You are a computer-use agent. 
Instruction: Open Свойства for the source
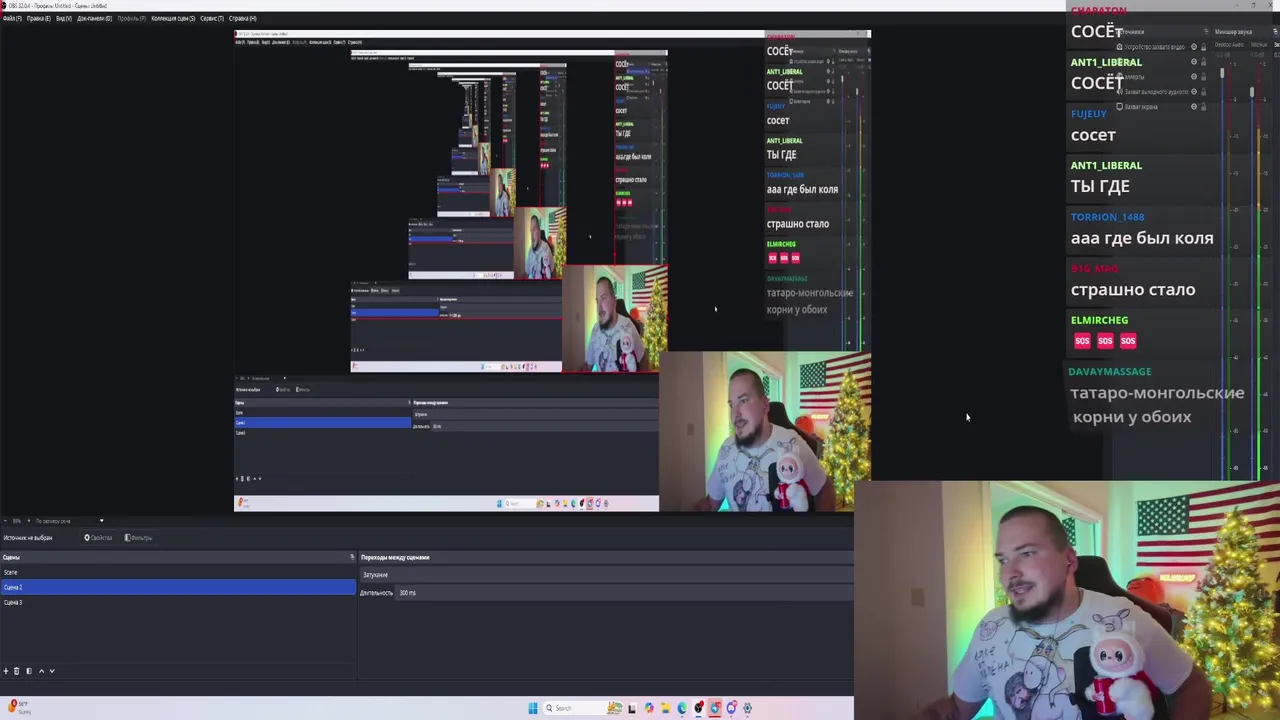tap(98, 538)
